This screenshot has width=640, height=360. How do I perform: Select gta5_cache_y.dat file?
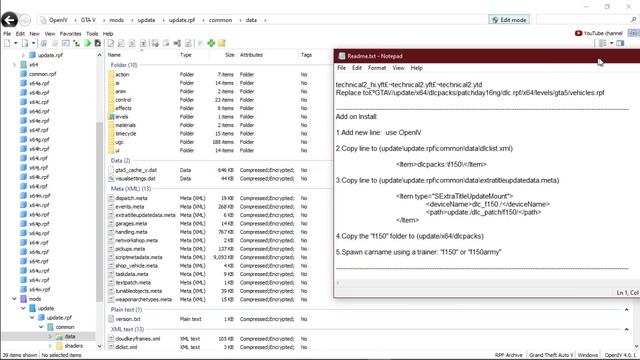click(x=136, y=170)
